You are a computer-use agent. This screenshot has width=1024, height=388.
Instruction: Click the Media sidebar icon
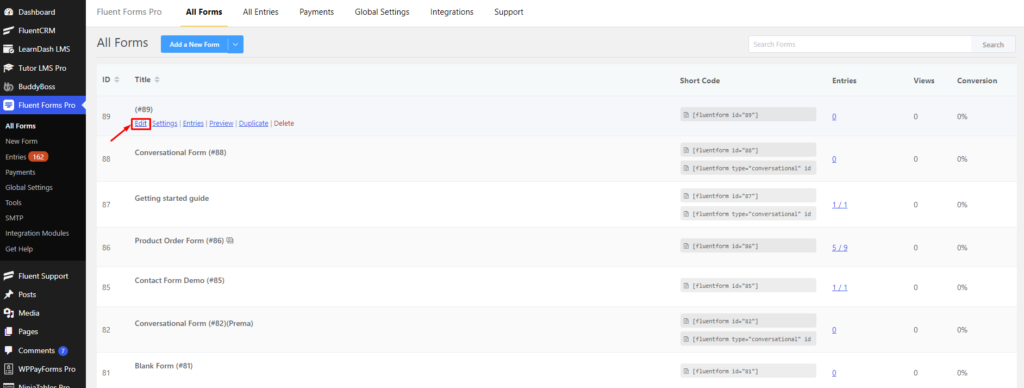click(x=8, y=313)
